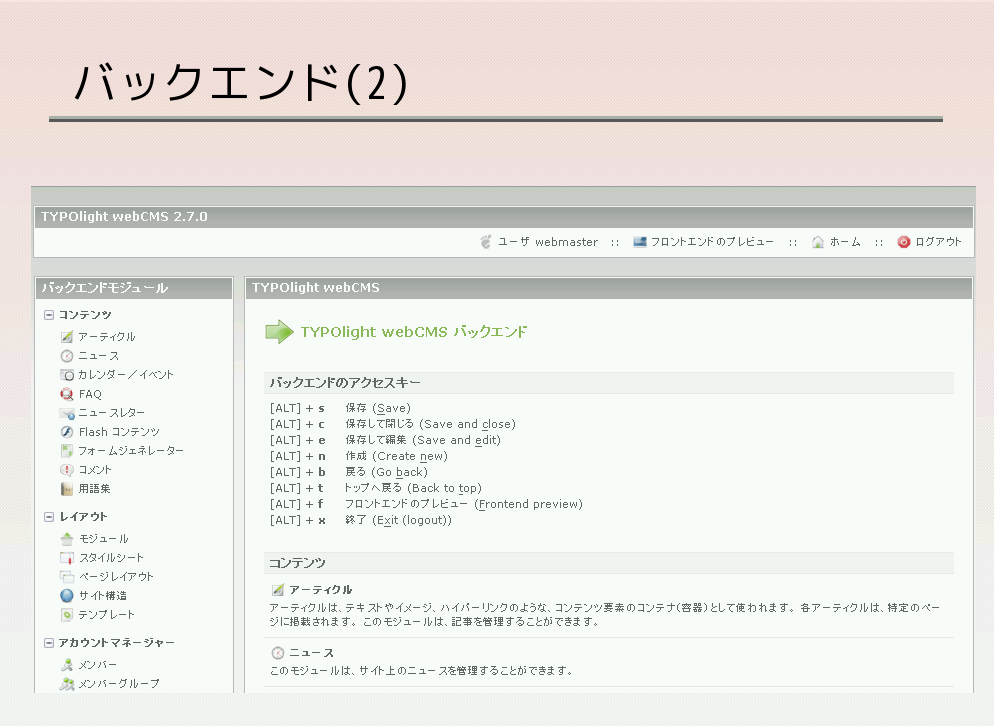994x726 pixels.
Task: Click the テンプレート icon
Action: click(x=67, y=614)
